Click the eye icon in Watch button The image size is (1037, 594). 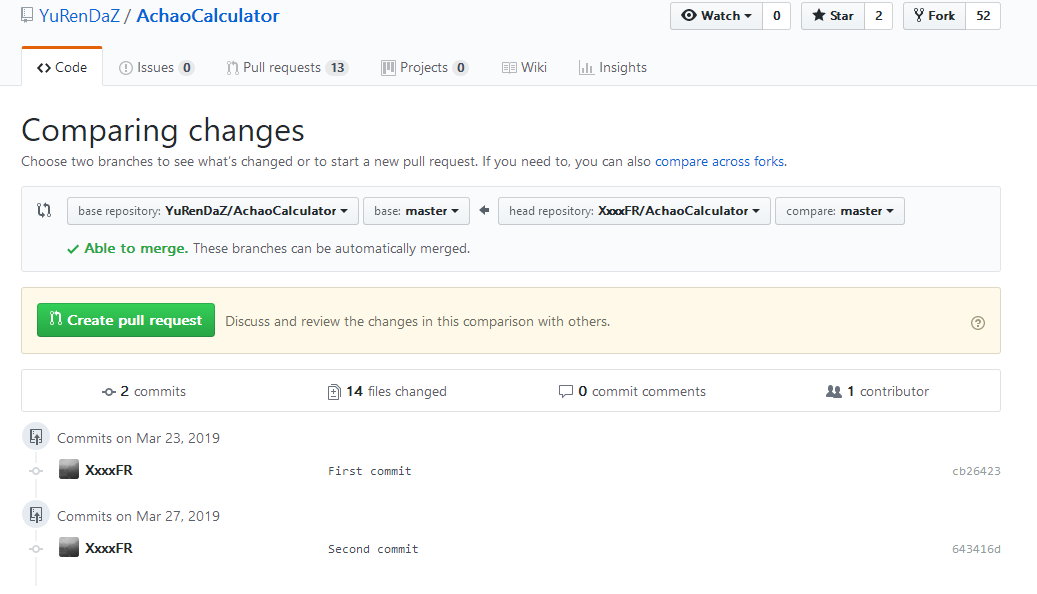(689, 15)
